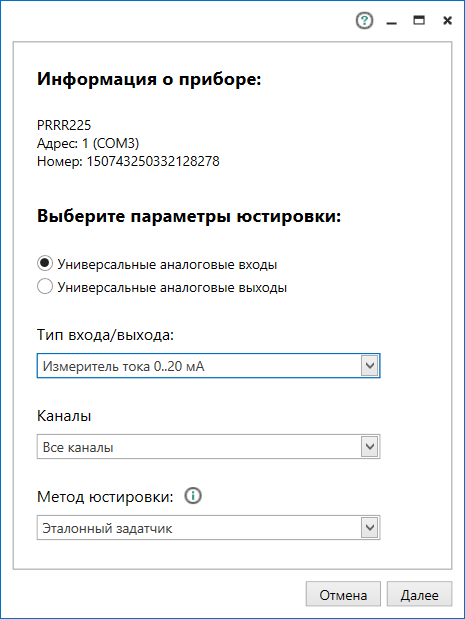Select Универсальные аналоговые выходы radio button

pos(45,286)
